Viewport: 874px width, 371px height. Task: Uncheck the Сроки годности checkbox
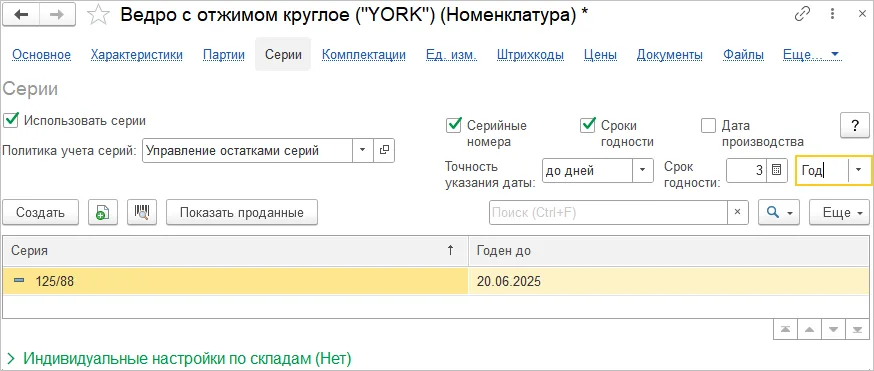tap(587, 125)
